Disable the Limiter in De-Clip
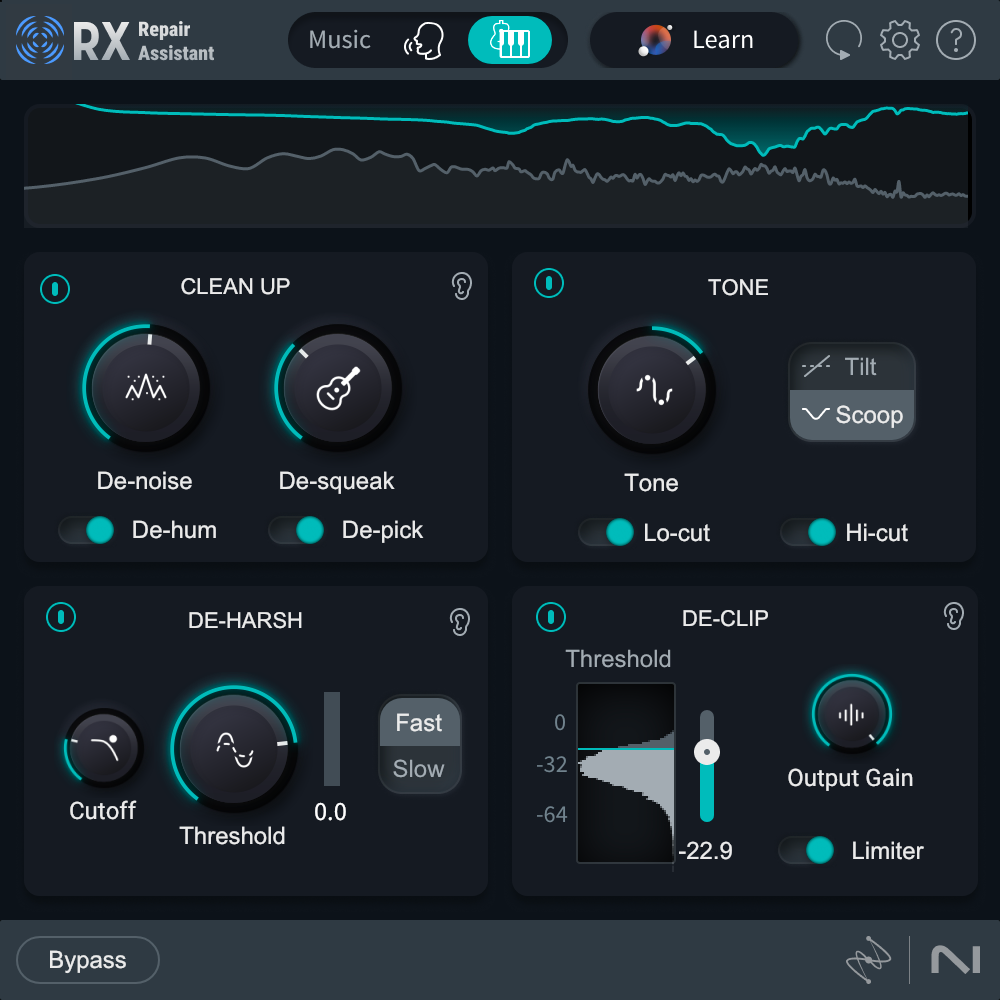Image resolution: width=1000 pixels, height=1000 pixels. tap(808, 851)
